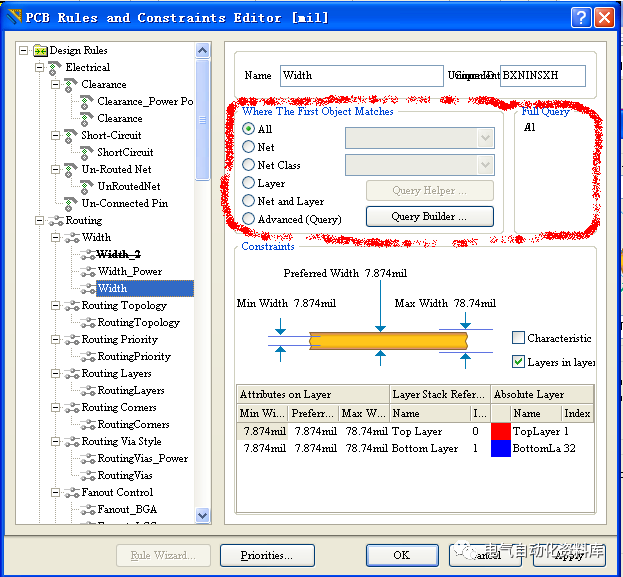
Task: Select the RoutingVias rule in tree
Action: click(x=125, y=475)
